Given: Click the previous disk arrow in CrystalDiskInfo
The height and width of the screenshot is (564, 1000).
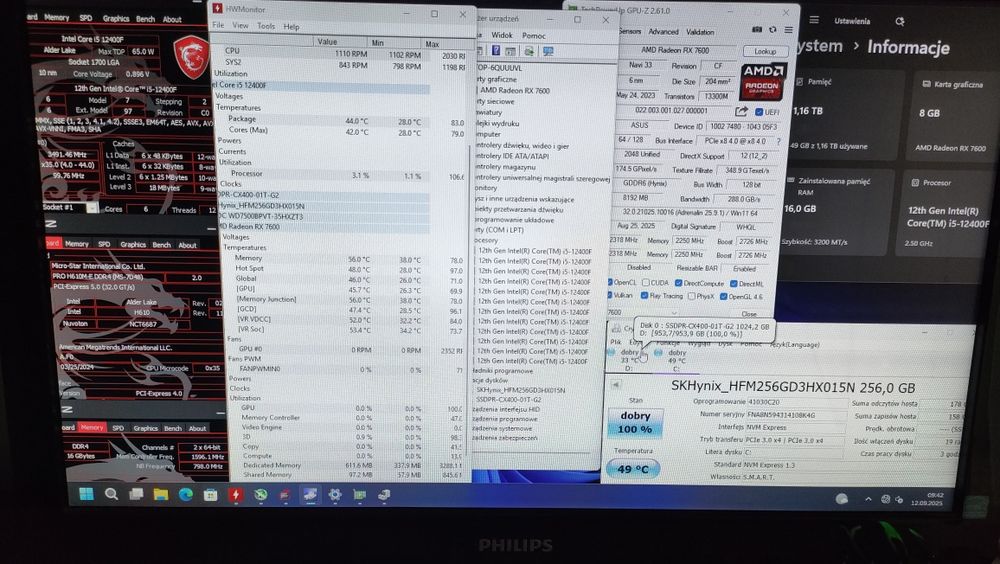Looking at the screenshot, I should click(615, 384).
